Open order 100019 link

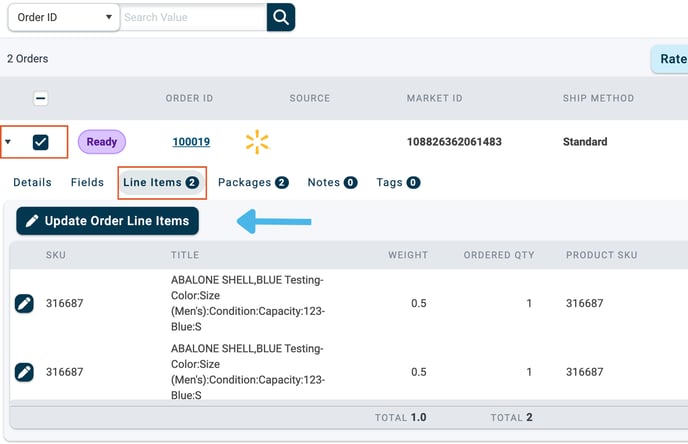(x=191, y=142)
